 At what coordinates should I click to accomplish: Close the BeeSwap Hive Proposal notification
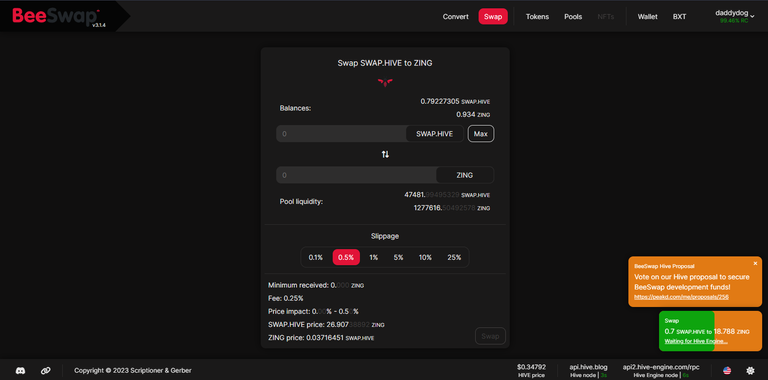(x=755, y=263)
